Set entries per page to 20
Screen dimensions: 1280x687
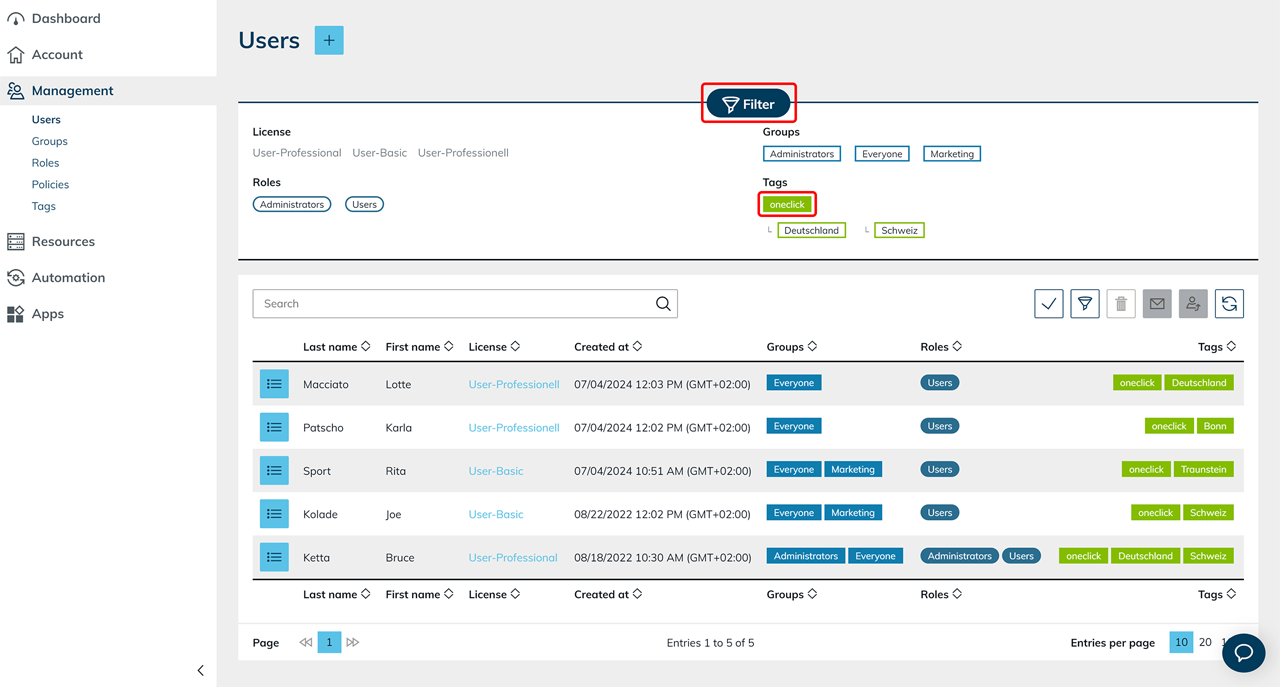[x=1205, y=642]
